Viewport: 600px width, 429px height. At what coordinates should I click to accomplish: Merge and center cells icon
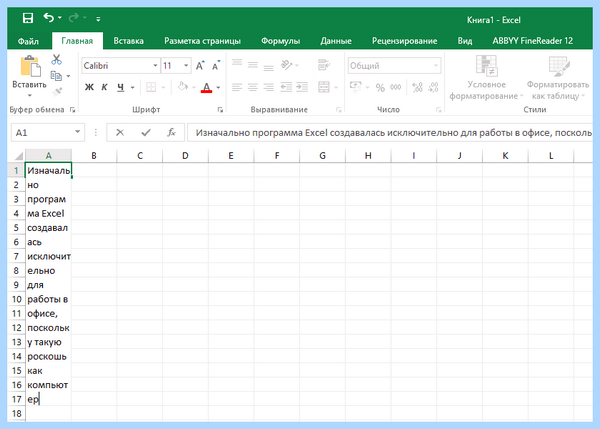click(x=324, y=87)
